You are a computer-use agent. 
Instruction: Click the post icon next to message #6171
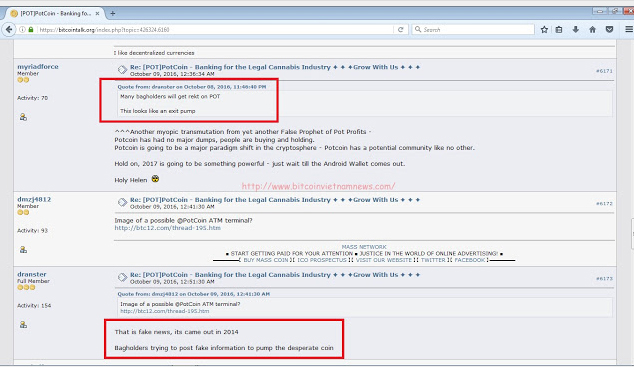122,70
